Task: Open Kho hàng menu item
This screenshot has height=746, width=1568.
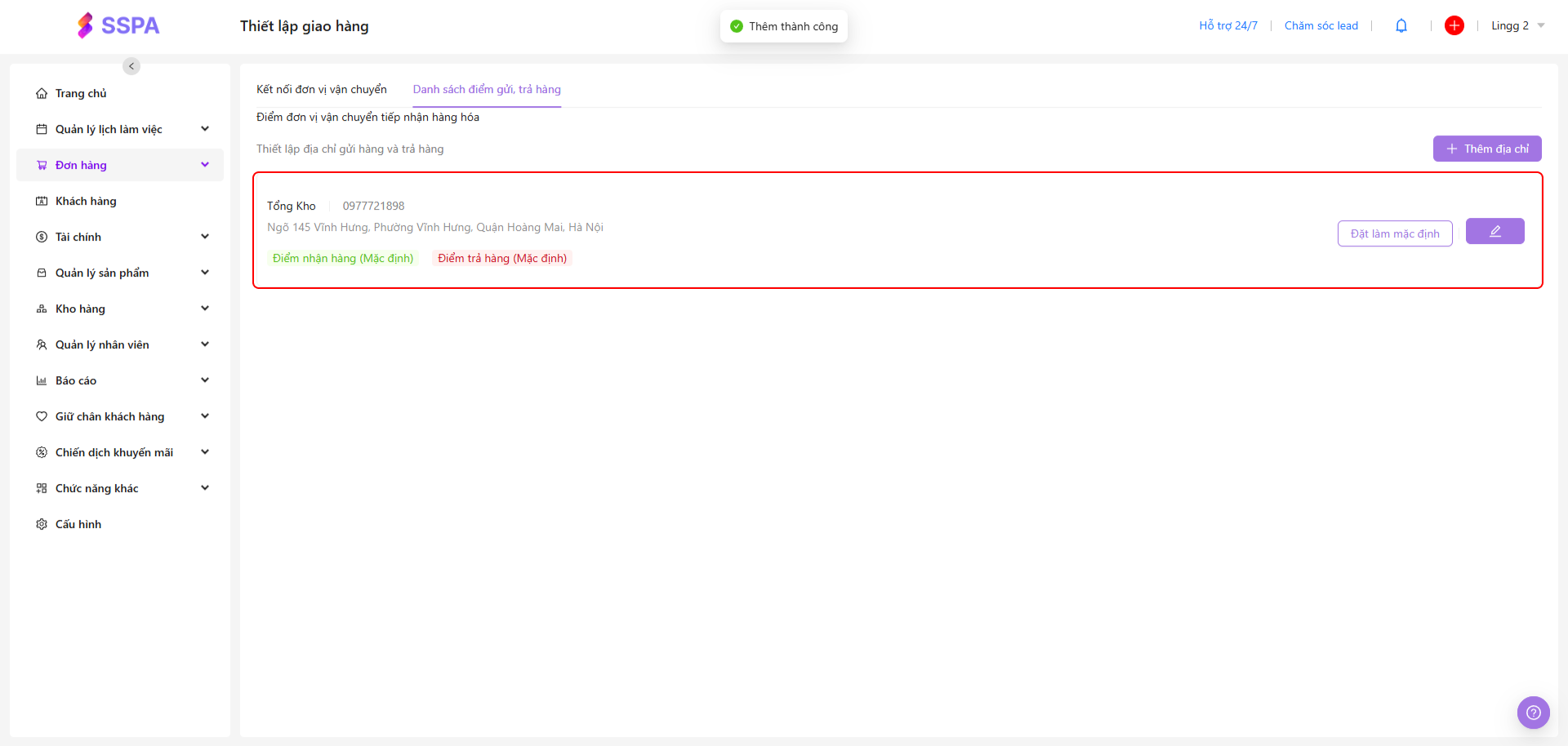Action: tap(120, 309)
